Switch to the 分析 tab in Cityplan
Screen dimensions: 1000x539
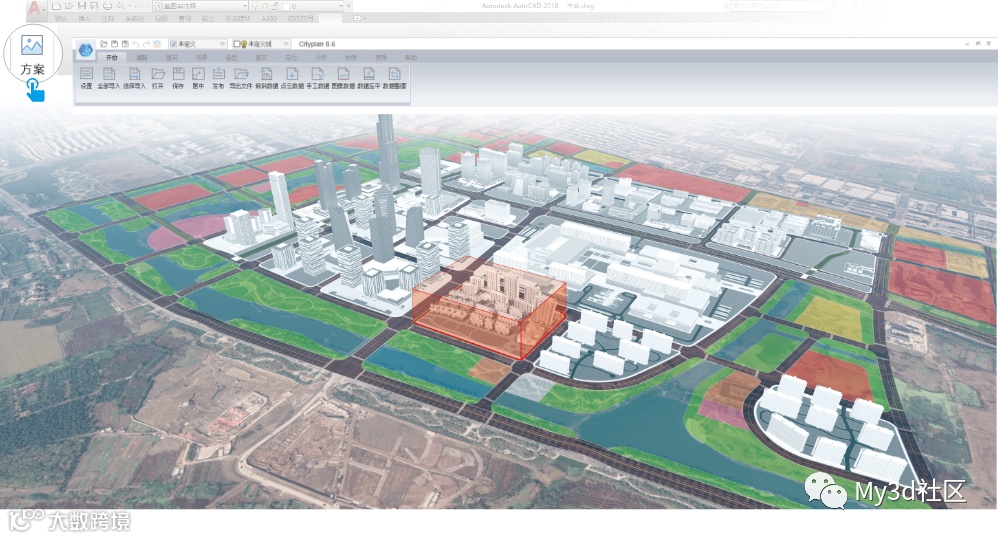coord(321,57)
